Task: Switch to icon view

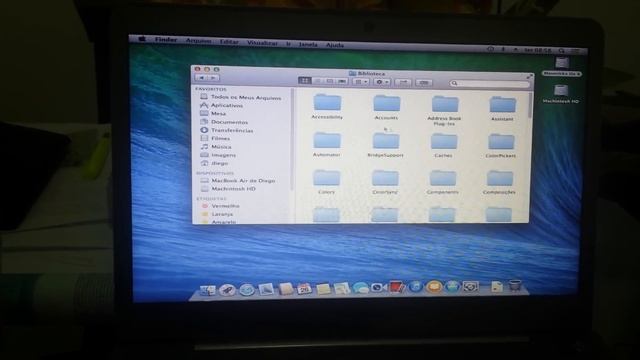Action: pyautogui.click(x=304, y=81)
